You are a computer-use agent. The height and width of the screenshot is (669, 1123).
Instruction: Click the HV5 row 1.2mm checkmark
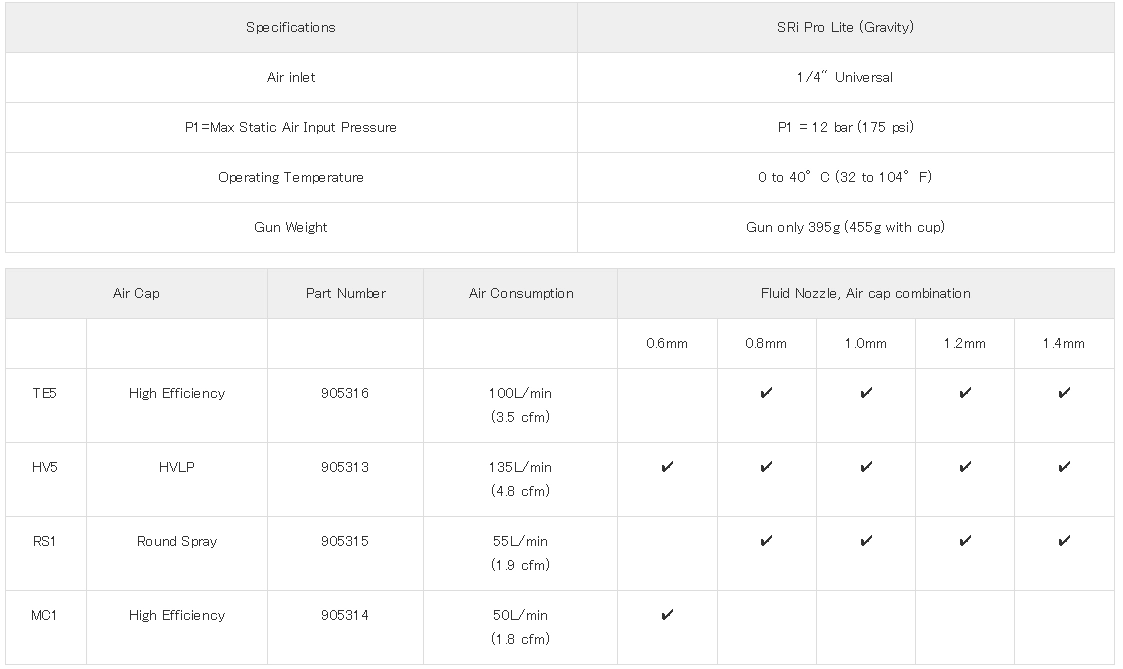point(965,467)
